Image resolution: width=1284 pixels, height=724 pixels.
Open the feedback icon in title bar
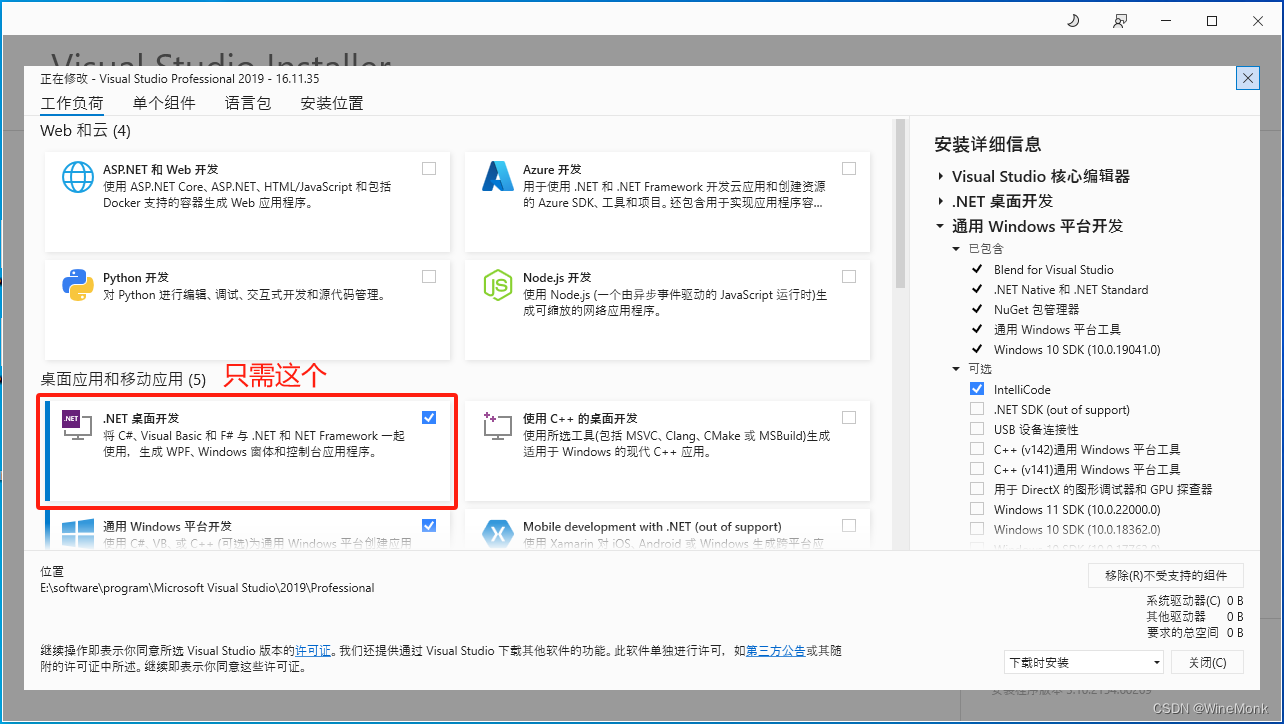[x=1120, y=21]
